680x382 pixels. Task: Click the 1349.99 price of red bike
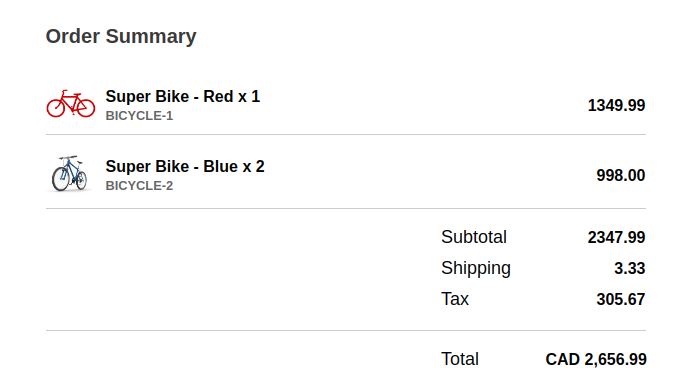pos(616,105)
